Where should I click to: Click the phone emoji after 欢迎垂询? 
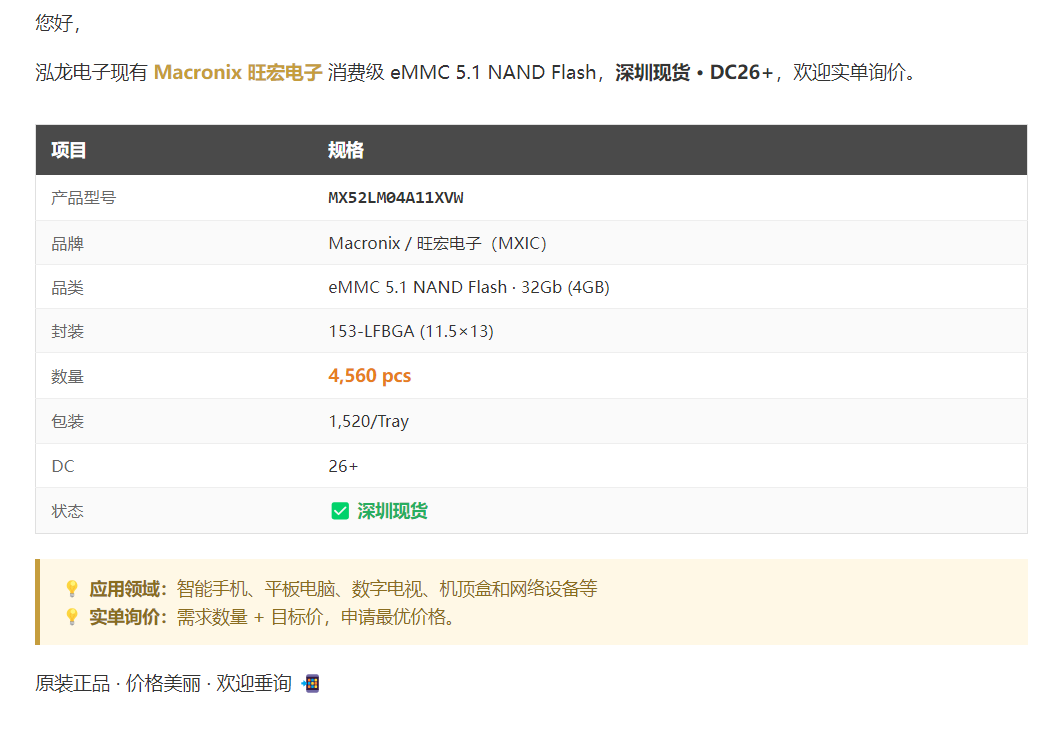point(310,683)
